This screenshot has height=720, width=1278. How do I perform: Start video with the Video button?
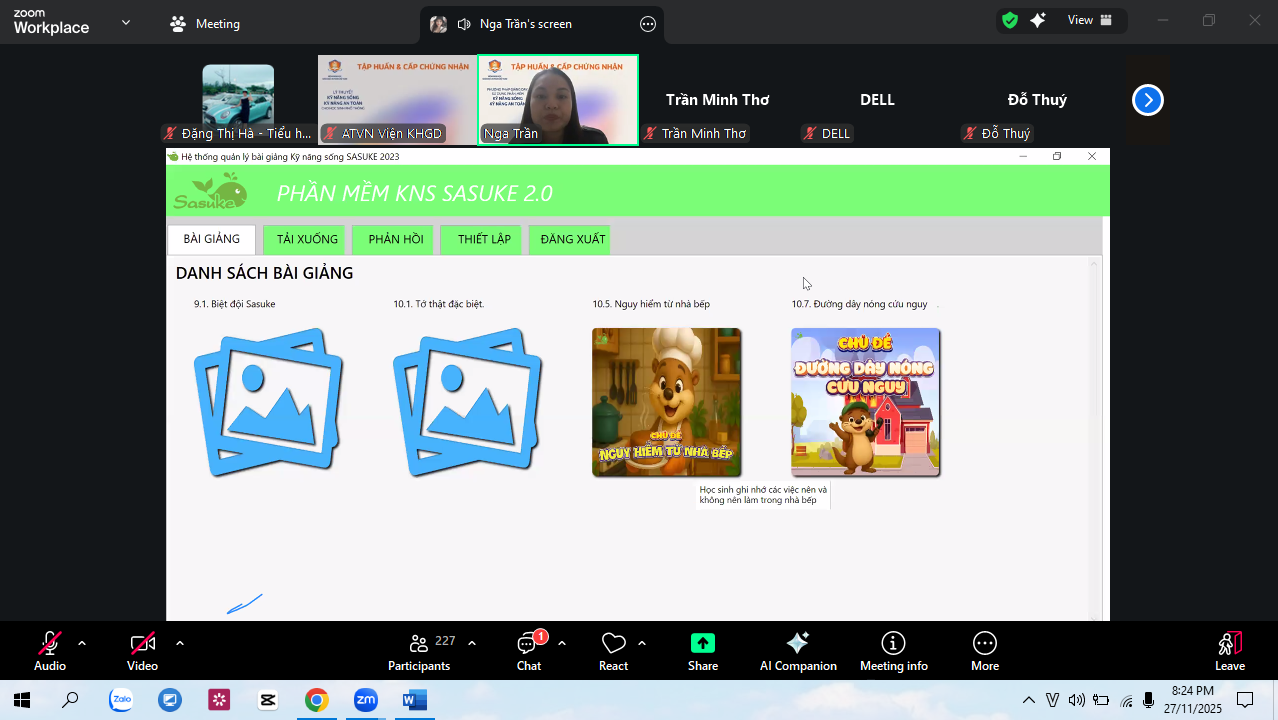point(142,643)
